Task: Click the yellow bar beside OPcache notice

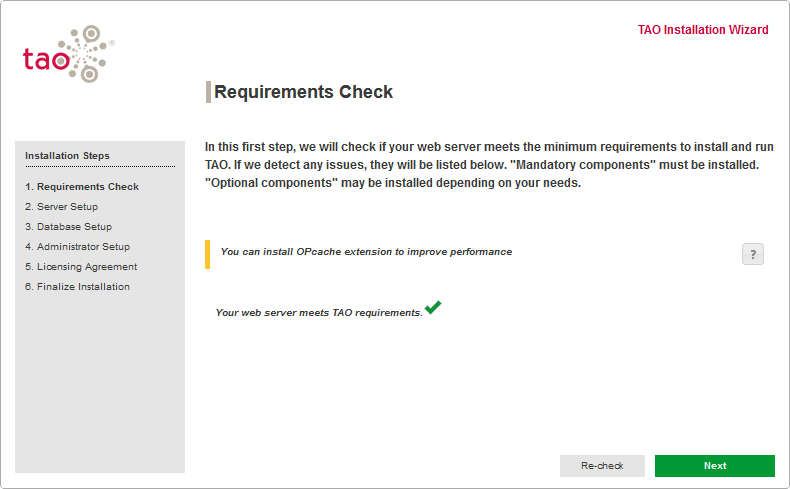Action: pyautogui.click(x=207, y=254)
